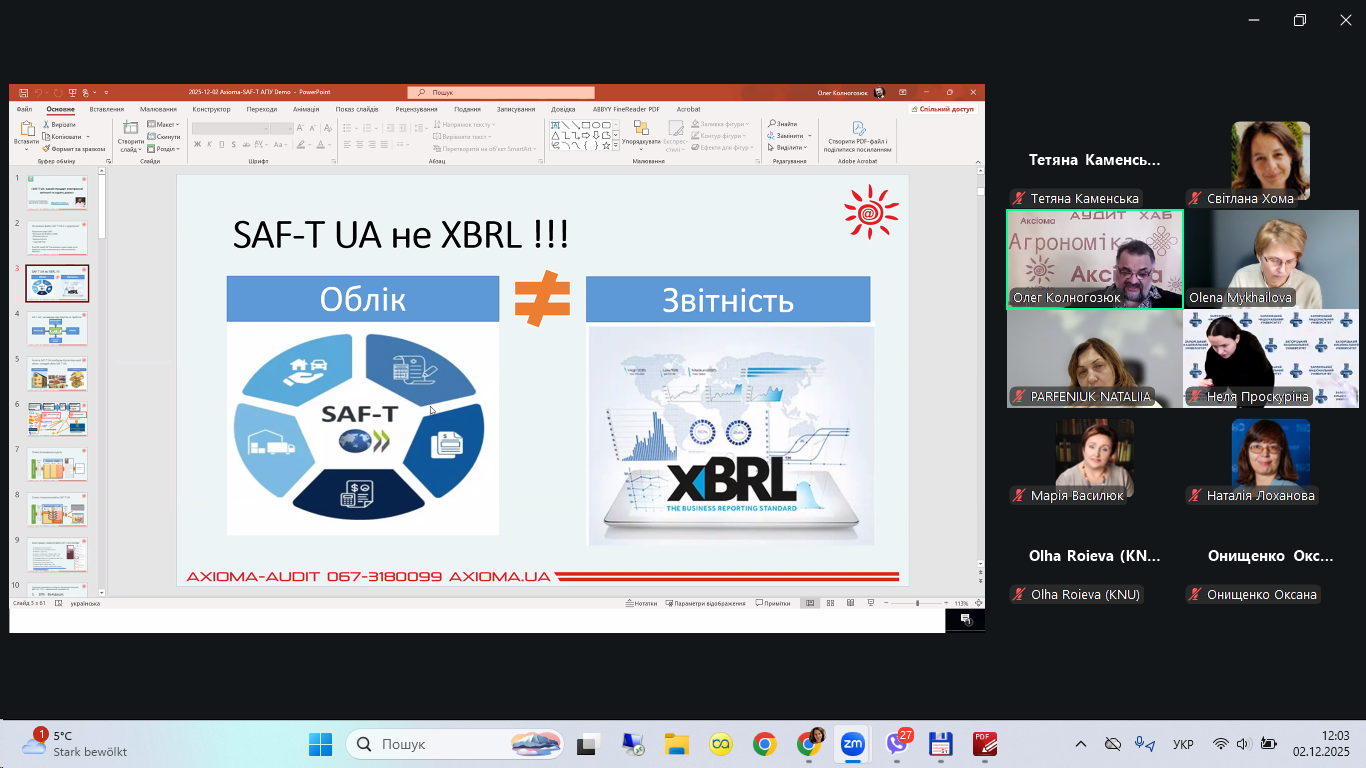Open the Transitions (Переходи) ribbon tab
The image size is (1366, 768).
pos(262,109)
